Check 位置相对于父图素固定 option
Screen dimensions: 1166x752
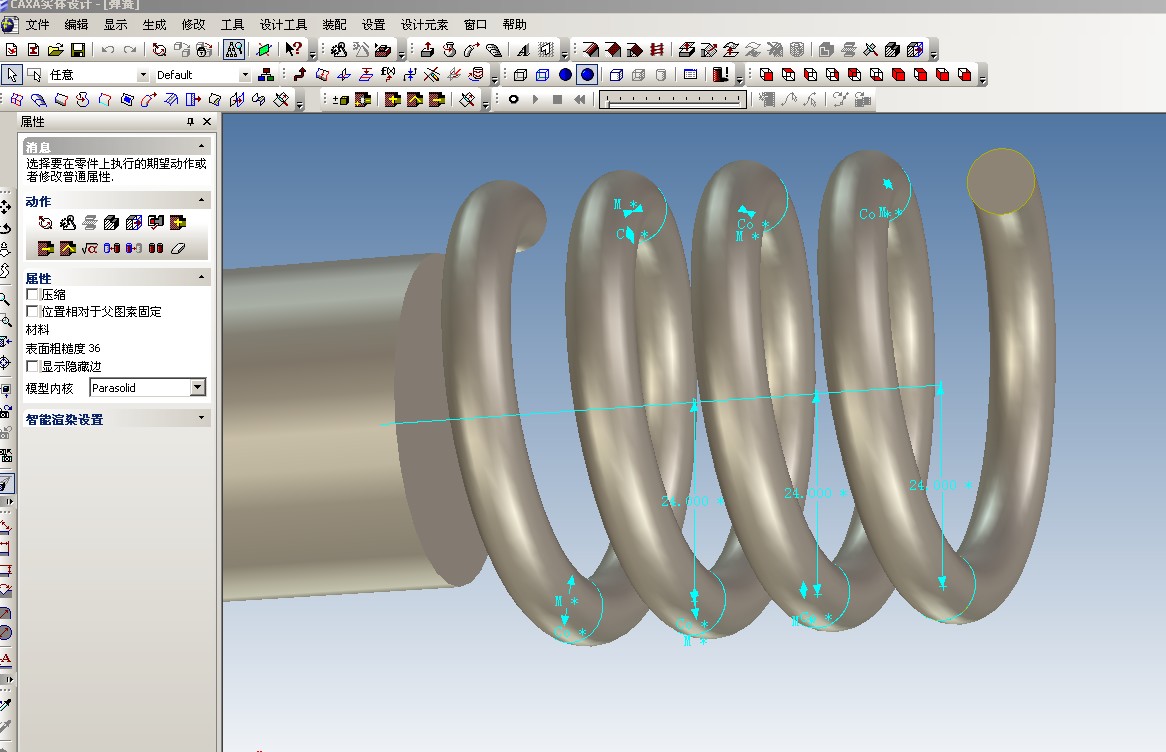(x=32, y=311)
